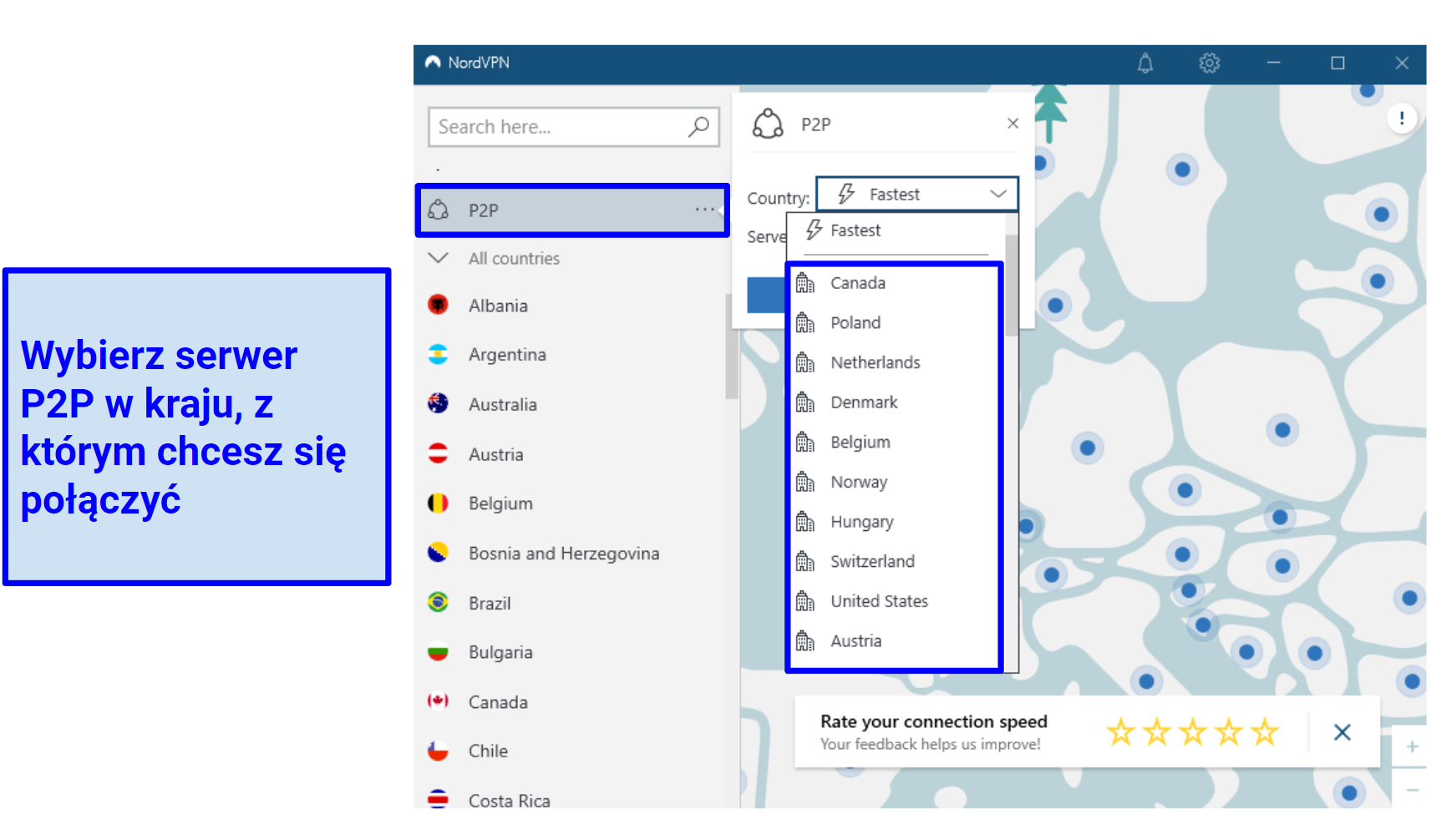The image size is (1431, 840).
Task: Rate connection speed five stars
Action: click(1265, 732)
